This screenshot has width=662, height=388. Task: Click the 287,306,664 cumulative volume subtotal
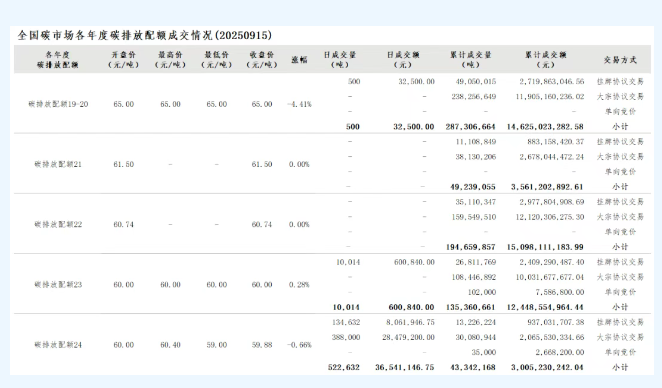click(x=470, y=126)
